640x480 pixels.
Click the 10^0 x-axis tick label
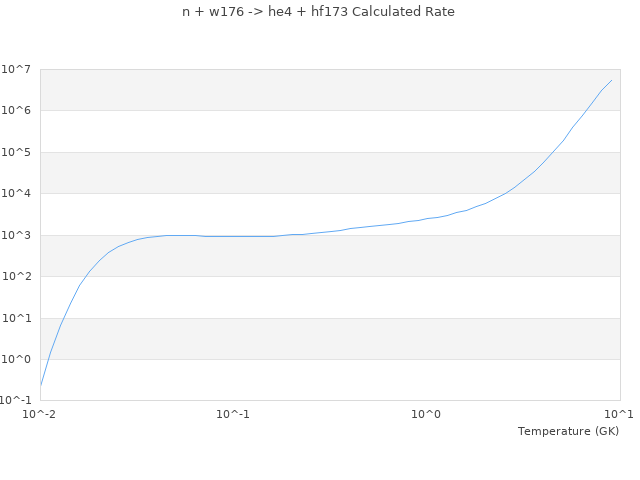(x=427, y=414)
